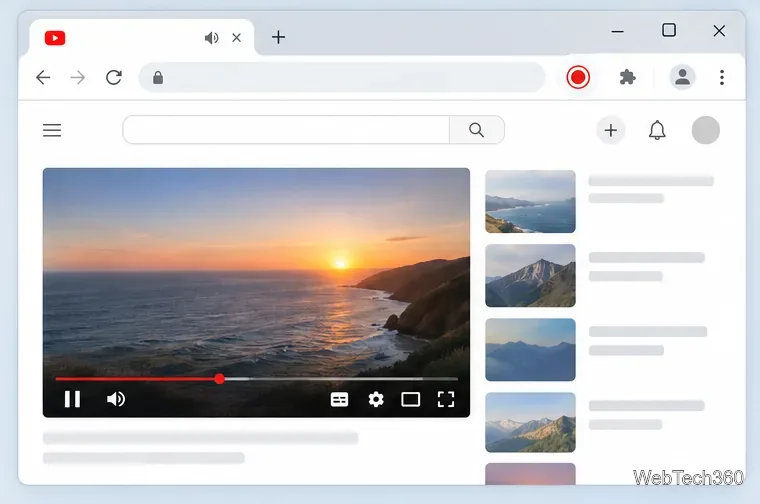
Task: Open a new browser tab
Action: [278, 37]
